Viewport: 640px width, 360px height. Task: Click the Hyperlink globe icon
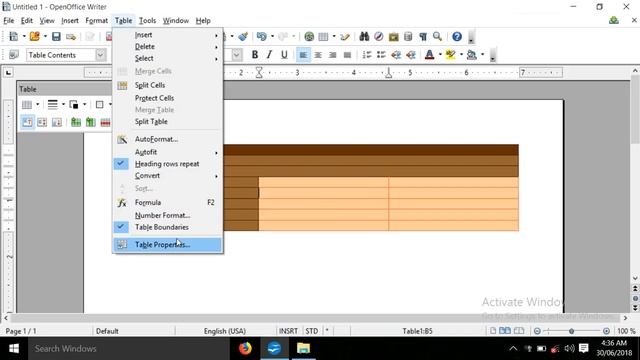[309, 37]
